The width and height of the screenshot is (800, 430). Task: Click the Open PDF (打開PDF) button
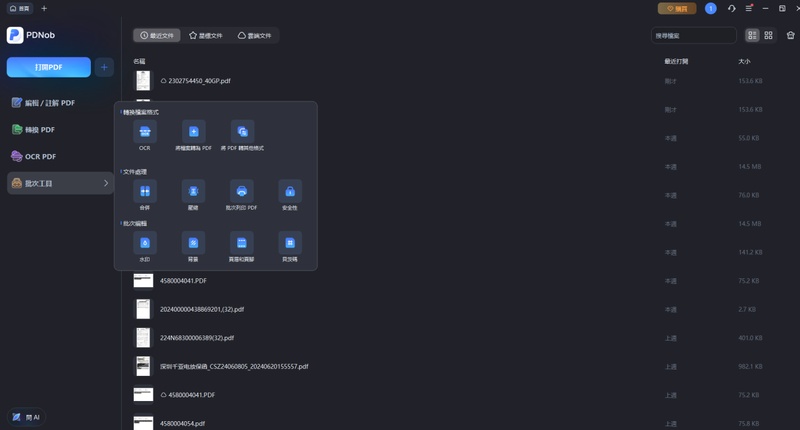48,67
